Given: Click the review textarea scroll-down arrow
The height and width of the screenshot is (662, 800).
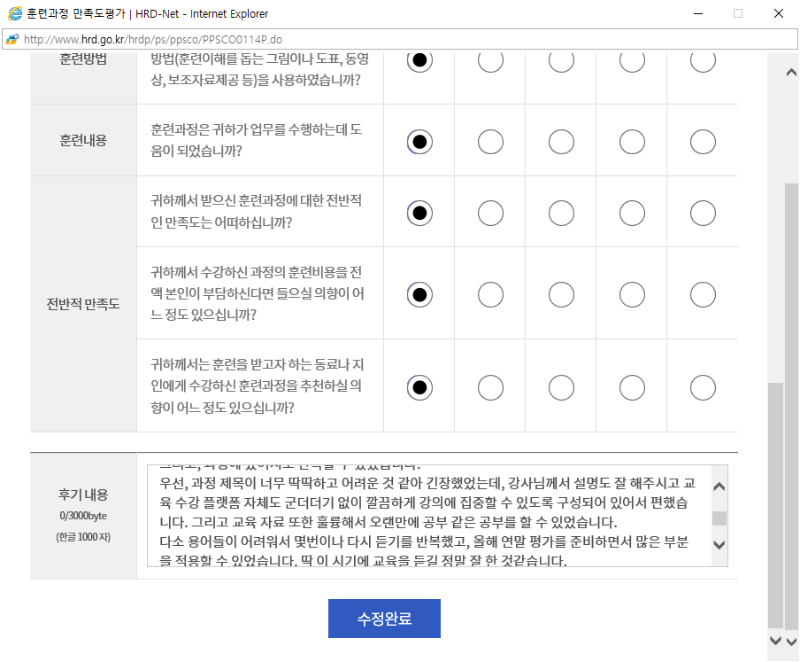Looking at the screenshot, I should (x=719, y=545).
